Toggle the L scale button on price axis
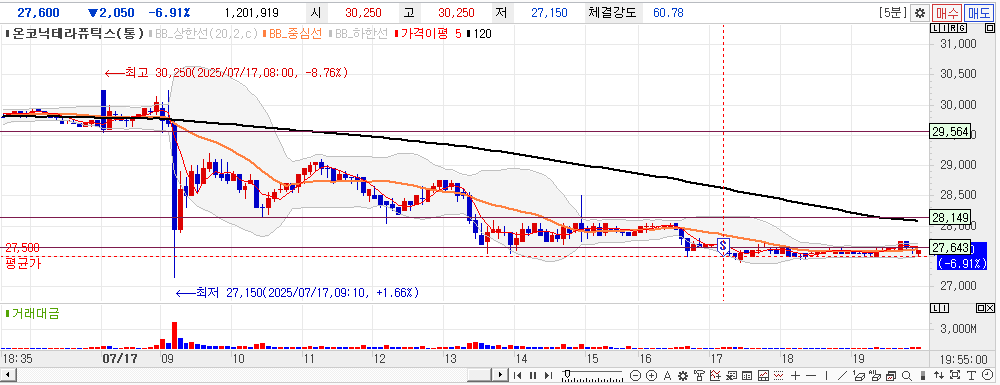This screenshot has width=1000, height=385. [936, 29]
